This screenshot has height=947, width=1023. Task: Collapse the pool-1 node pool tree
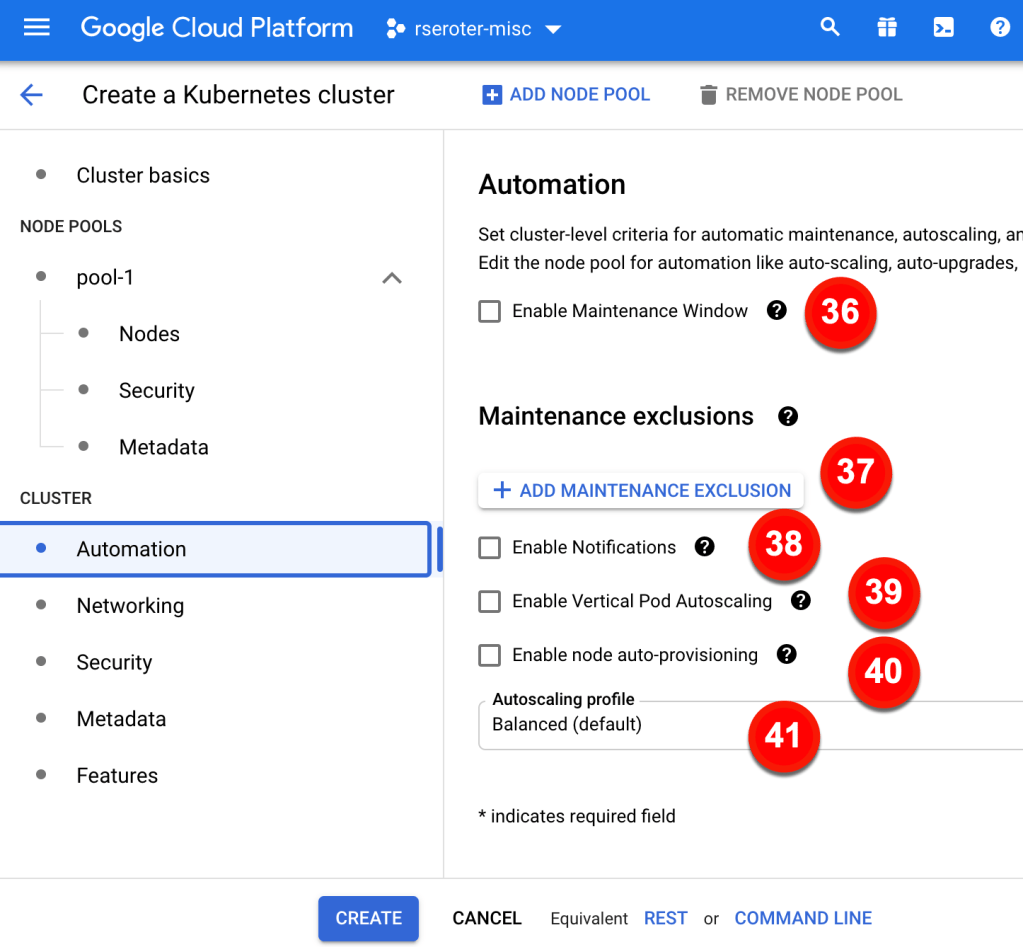392,278
